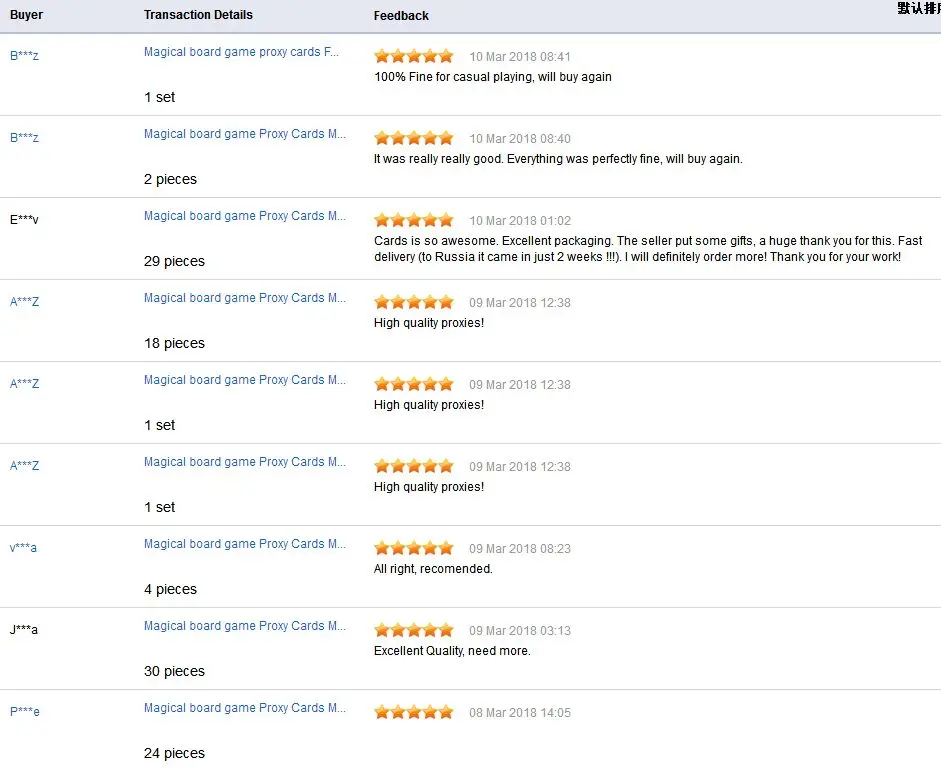Click star rating on J***a's review
Viewport: 941px width, 769px height.
click(413, 630)
